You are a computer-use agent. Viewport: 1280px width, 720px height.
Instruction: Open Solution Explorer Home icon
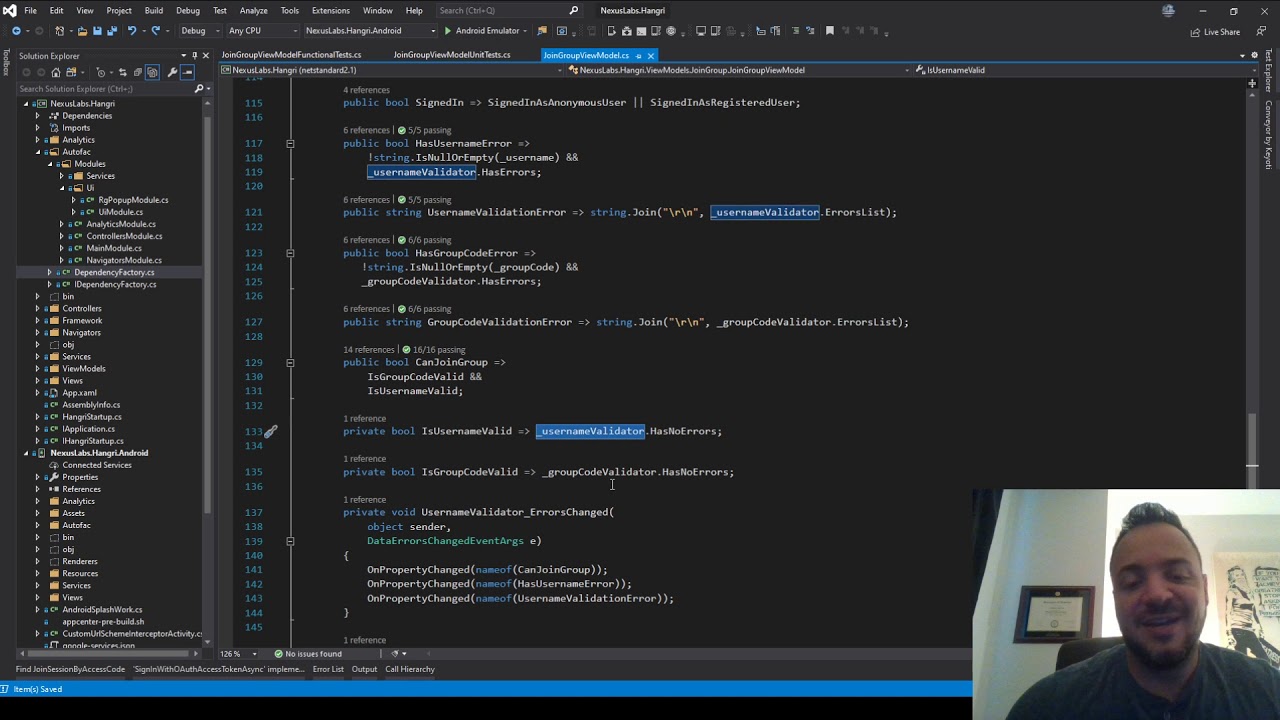tap(56, 72)
